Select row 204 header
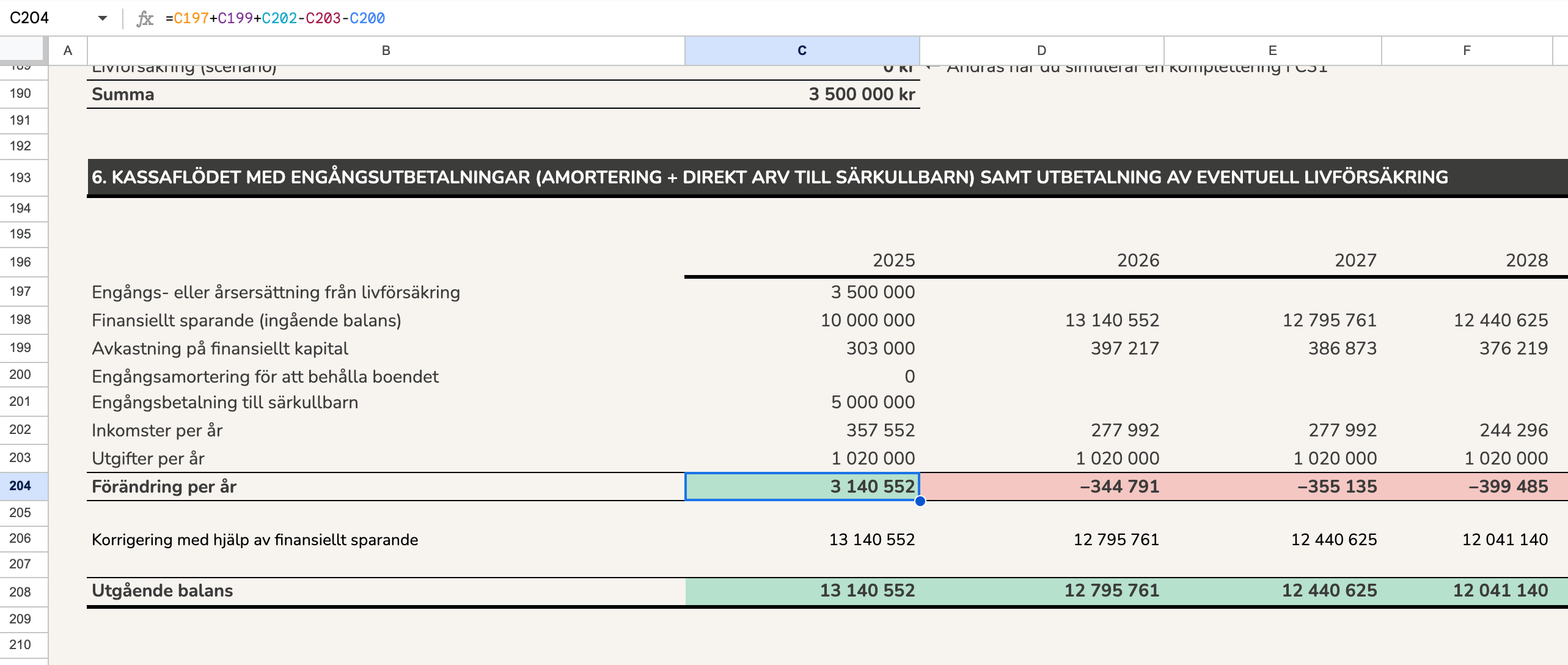The height and width of the screenshot is (665, 1568). 20,486
